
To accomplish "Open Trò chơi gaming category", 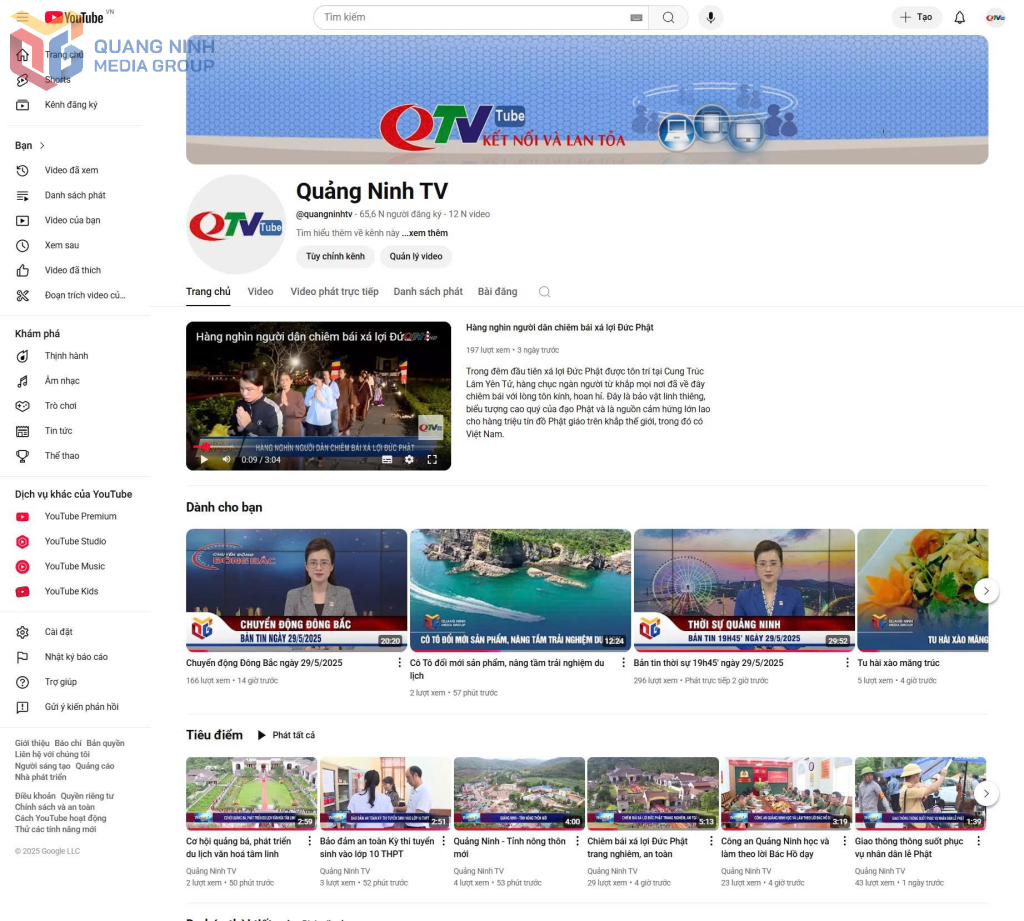I will pos(60,406).
